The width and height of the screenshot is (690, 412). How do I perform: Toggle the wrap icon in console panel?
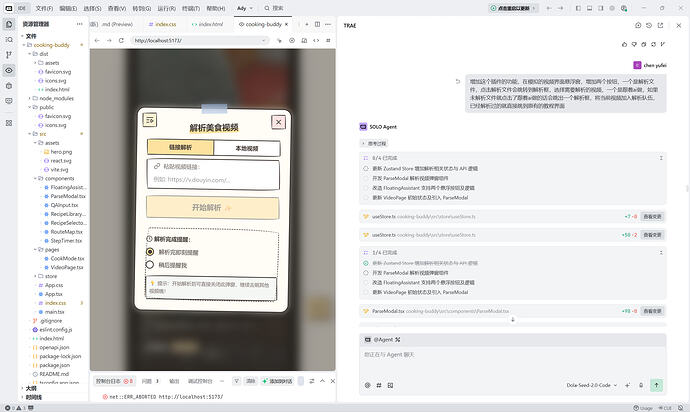pyautogui.click(x=312, y=381)
